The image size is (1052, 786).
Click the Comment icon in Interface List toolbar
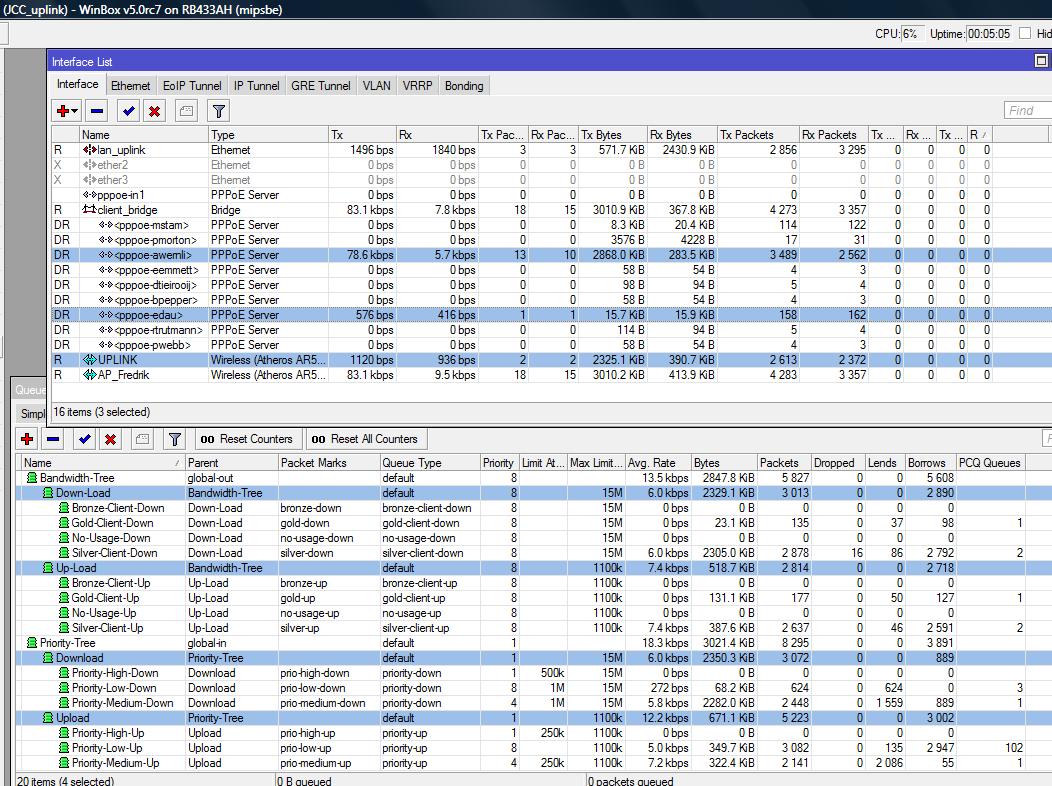tap(187, 111)
